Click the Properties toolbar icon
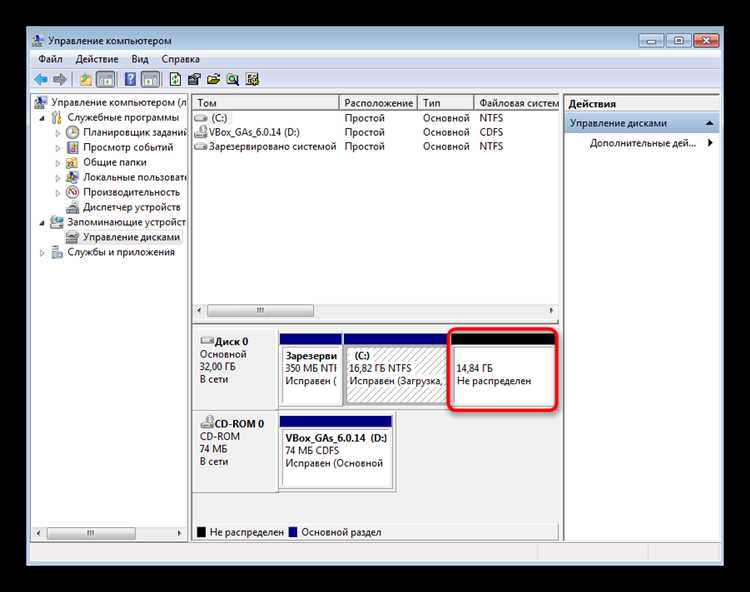Image resolution: width=750 pixels, height=592 pixels. point(194,79)
